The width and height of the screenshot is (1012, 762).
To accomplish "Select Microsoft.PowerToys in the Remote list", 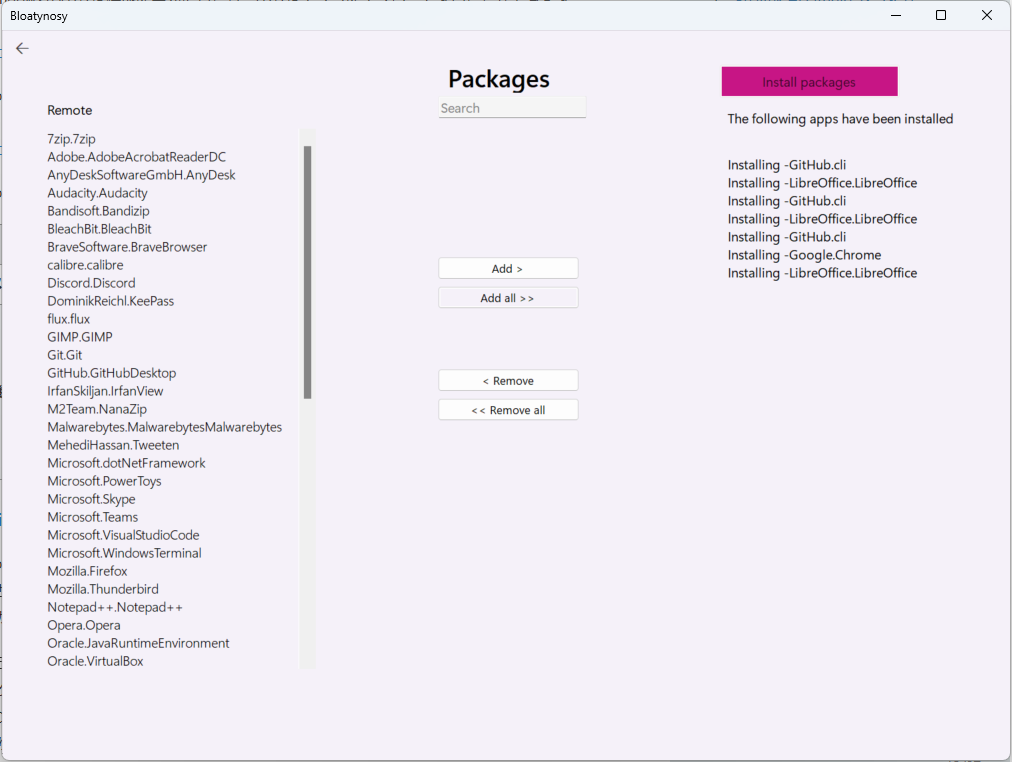I will pos(104,480).
